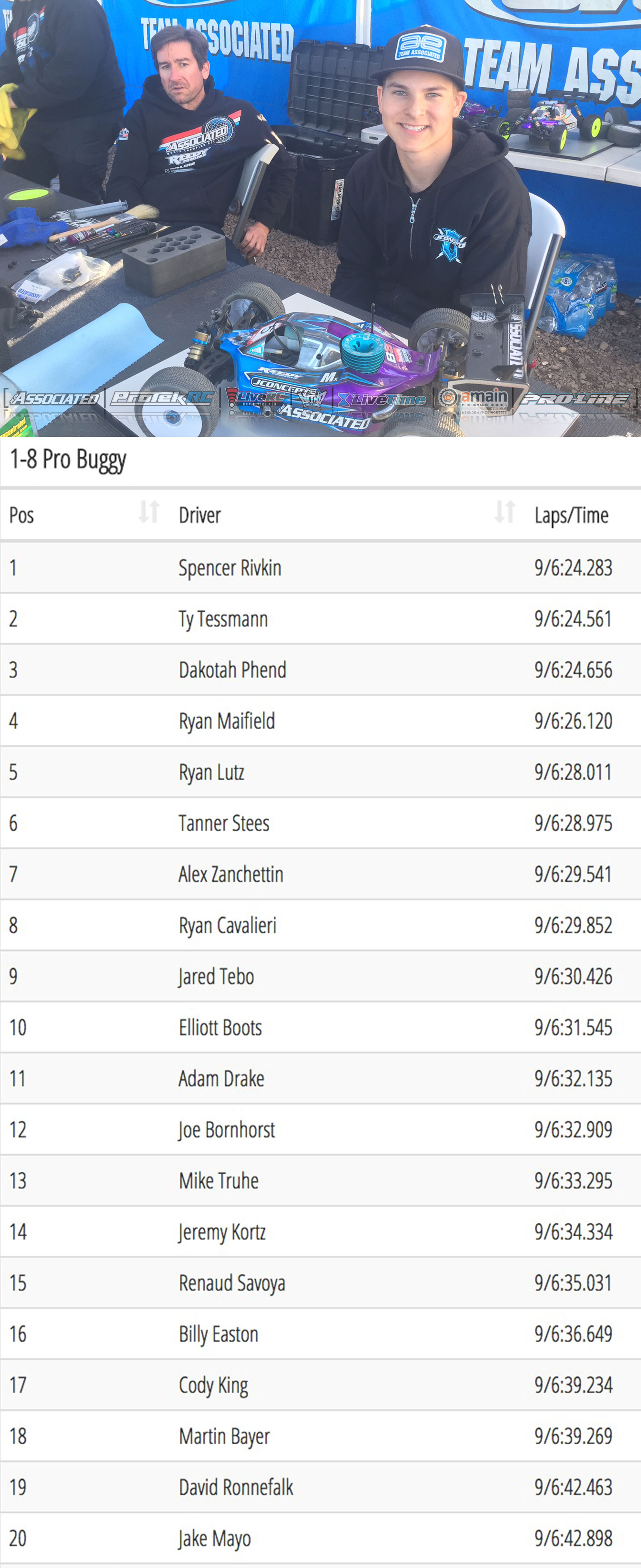Select the Elliott Boots row
Viewport: 641px width, 1568px height.
pyautogui.click(x=320, y=1028)
